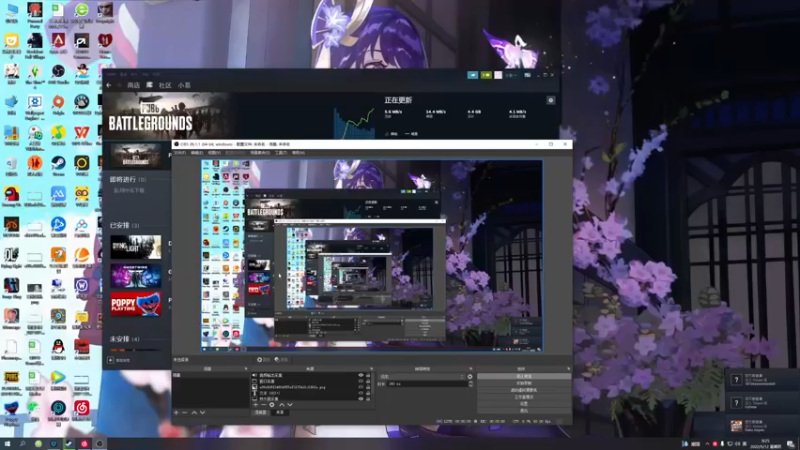Toggle visibility of the window capture source
This screenshot has height=450, width=800.
tap(361, 381)
